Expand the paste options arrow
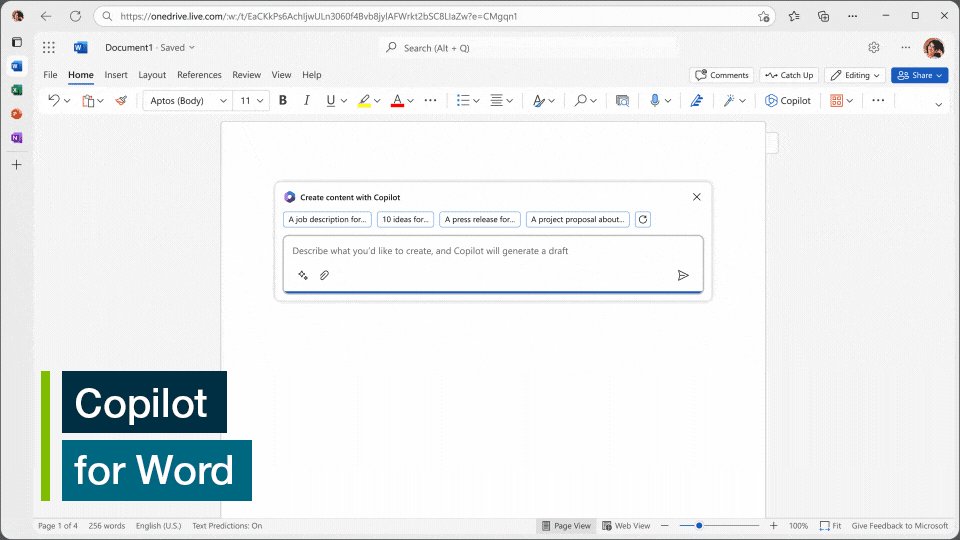 coord(100,100)
